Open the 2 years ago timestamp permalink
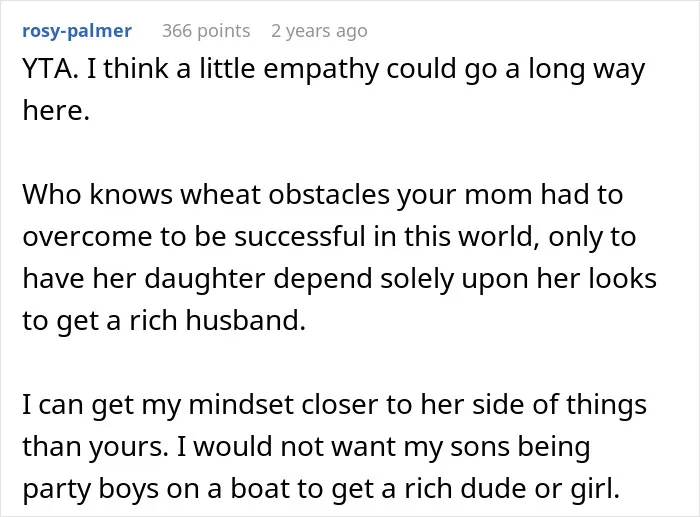The height and width of the screenshot is (517, 700). (319, 32)
